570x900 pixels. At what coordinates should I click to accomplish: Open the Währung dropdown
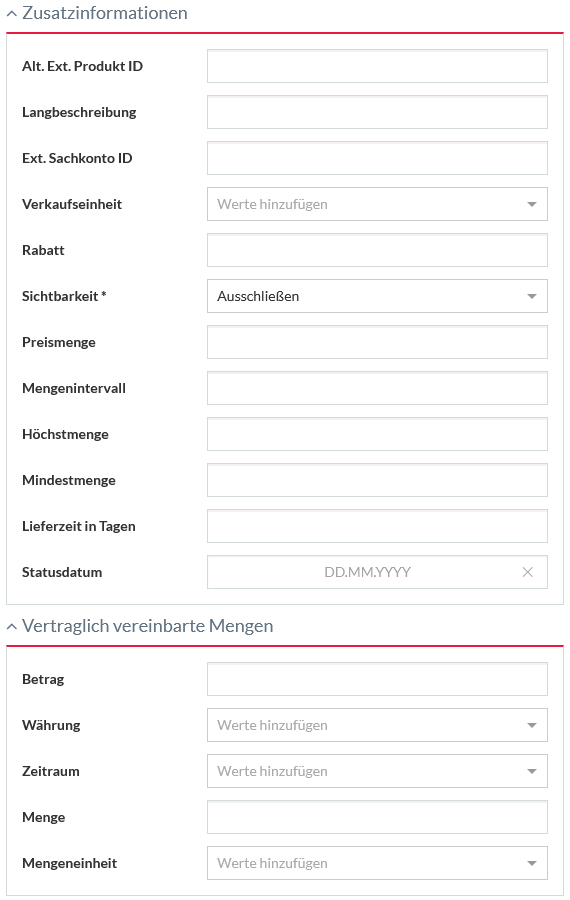point(377,726)
